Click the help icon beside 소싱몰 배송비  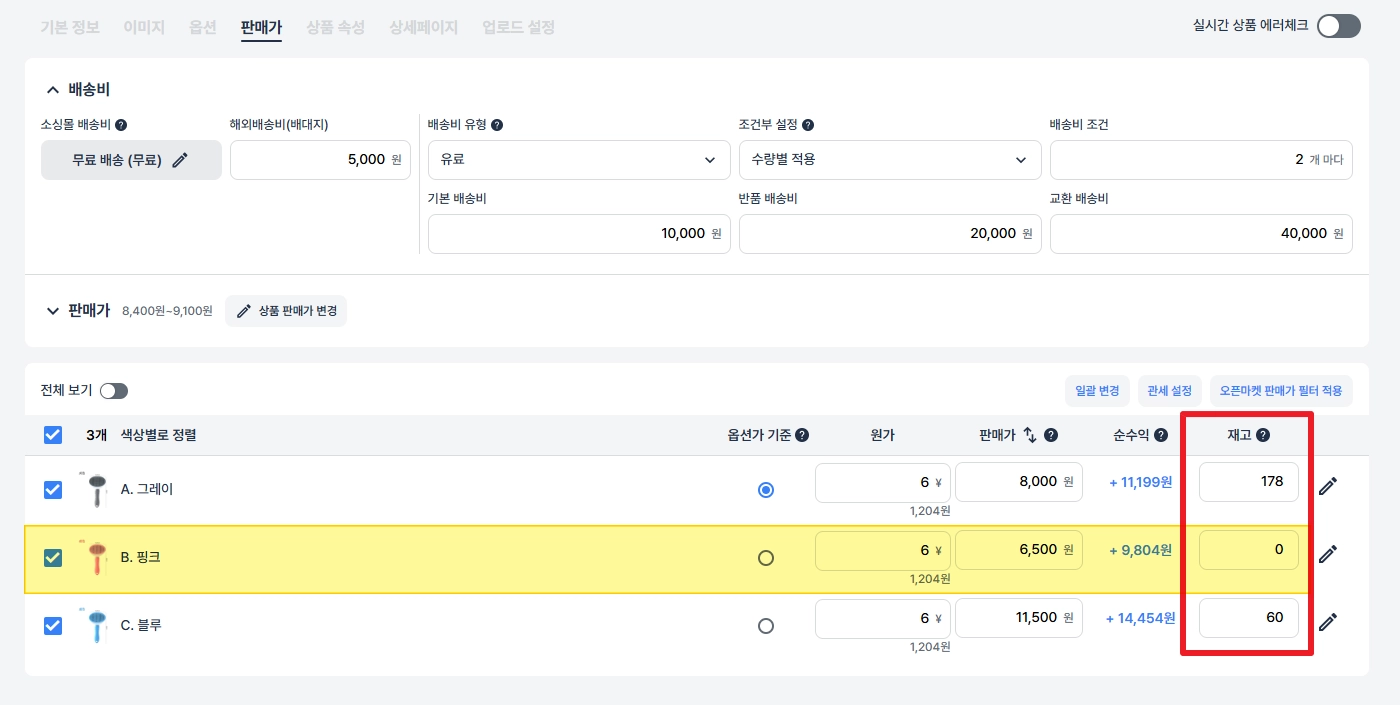(121, 125)
